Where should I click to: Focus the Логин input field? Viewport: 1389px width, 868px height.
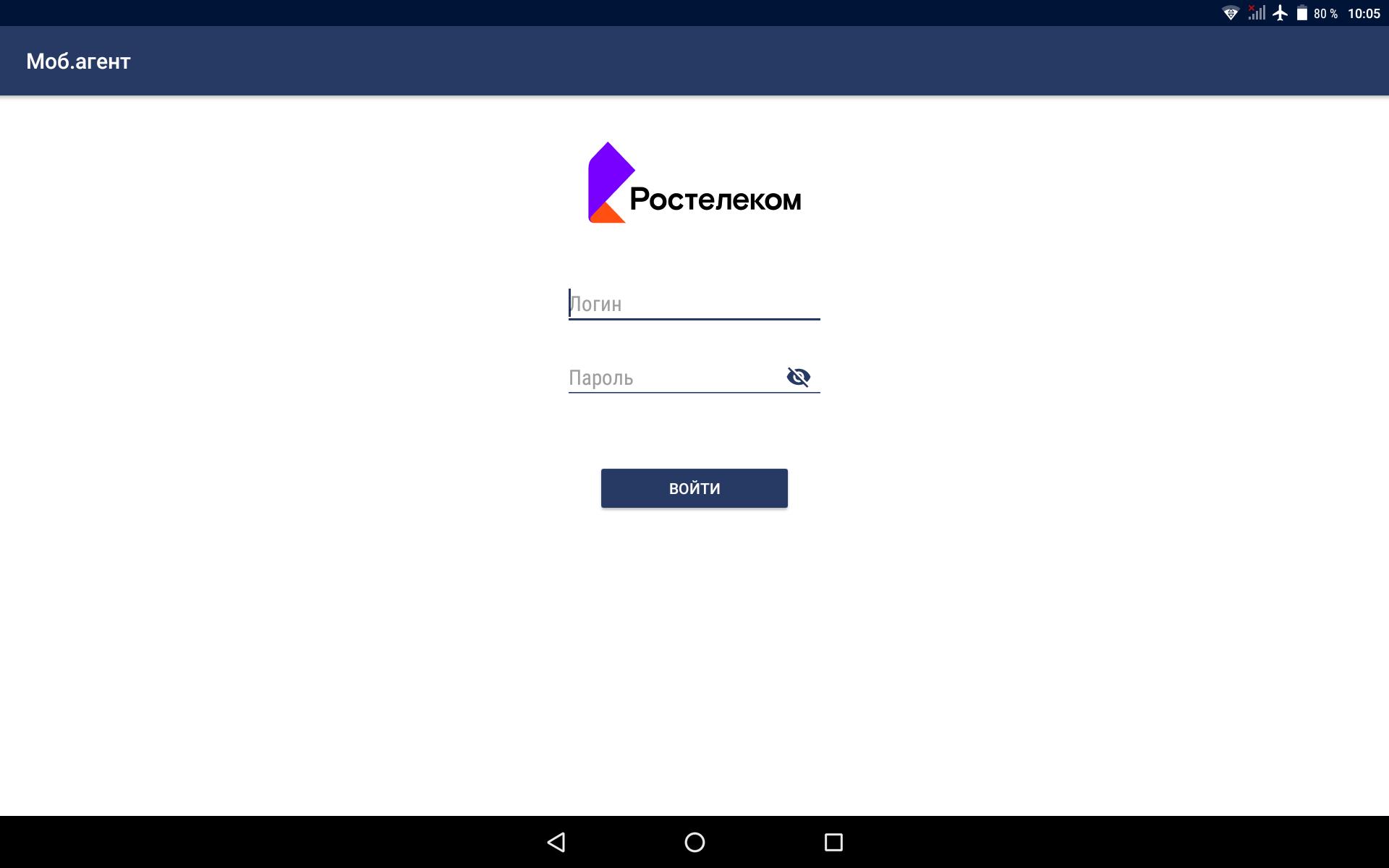[694, 304]
